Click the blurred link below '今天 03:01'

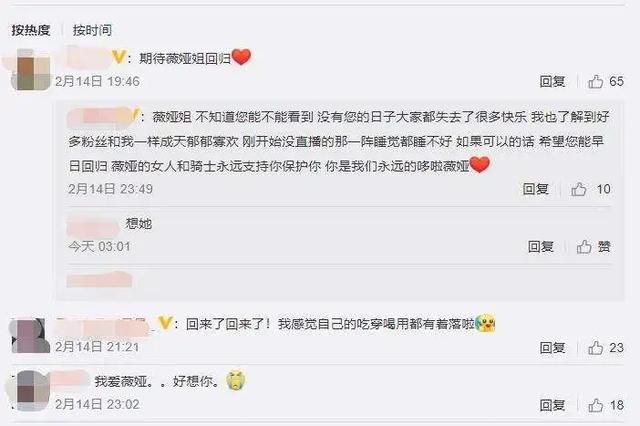(99, 280)
